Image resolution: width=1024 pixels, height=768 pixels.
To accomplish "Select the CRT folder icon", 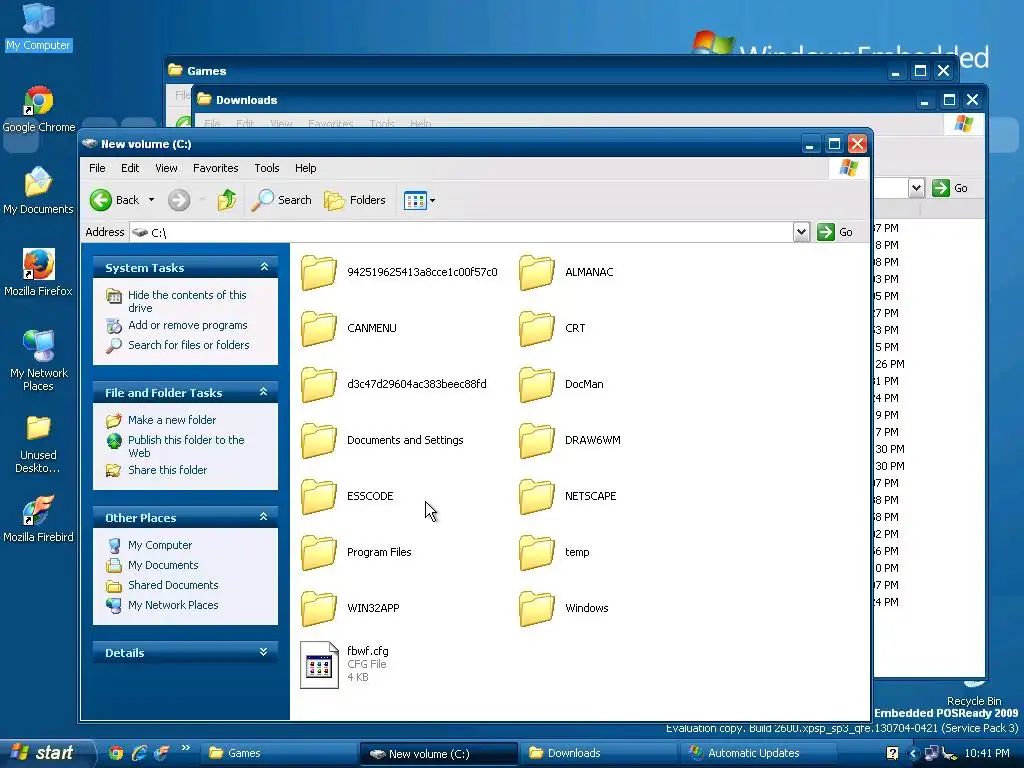I will [x=537, y=328].
